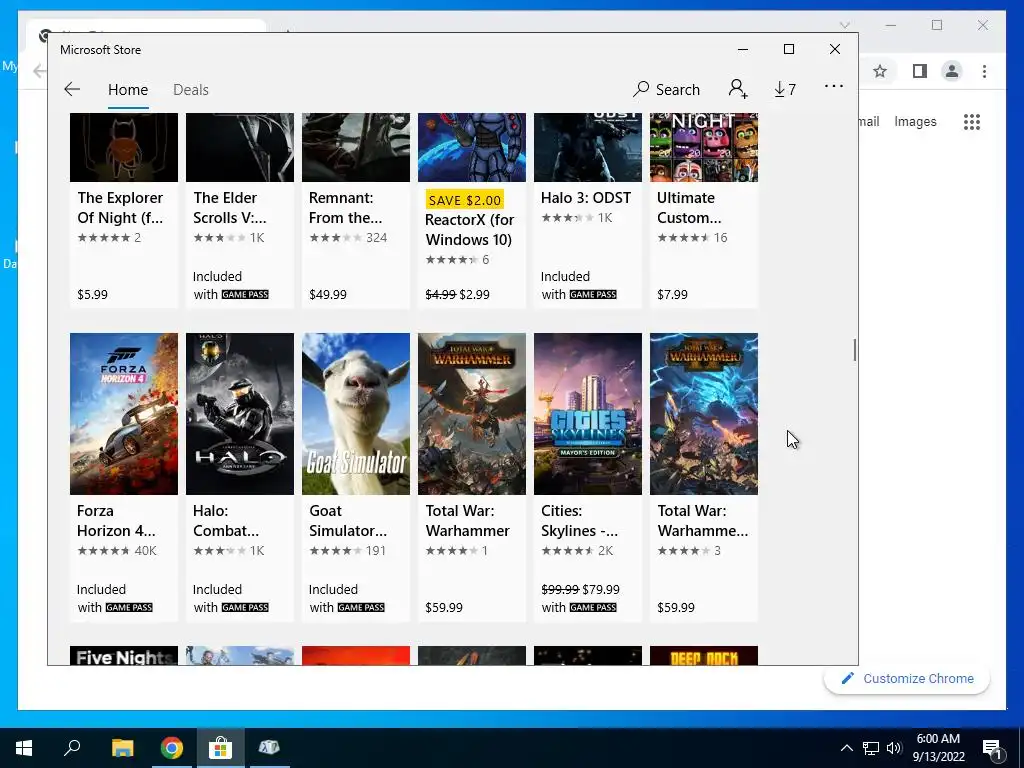The width and height of the screenshot is (1024, 768).
Task: Click struck-through $4.99 ReactorX price
Action: click(440, 295)
